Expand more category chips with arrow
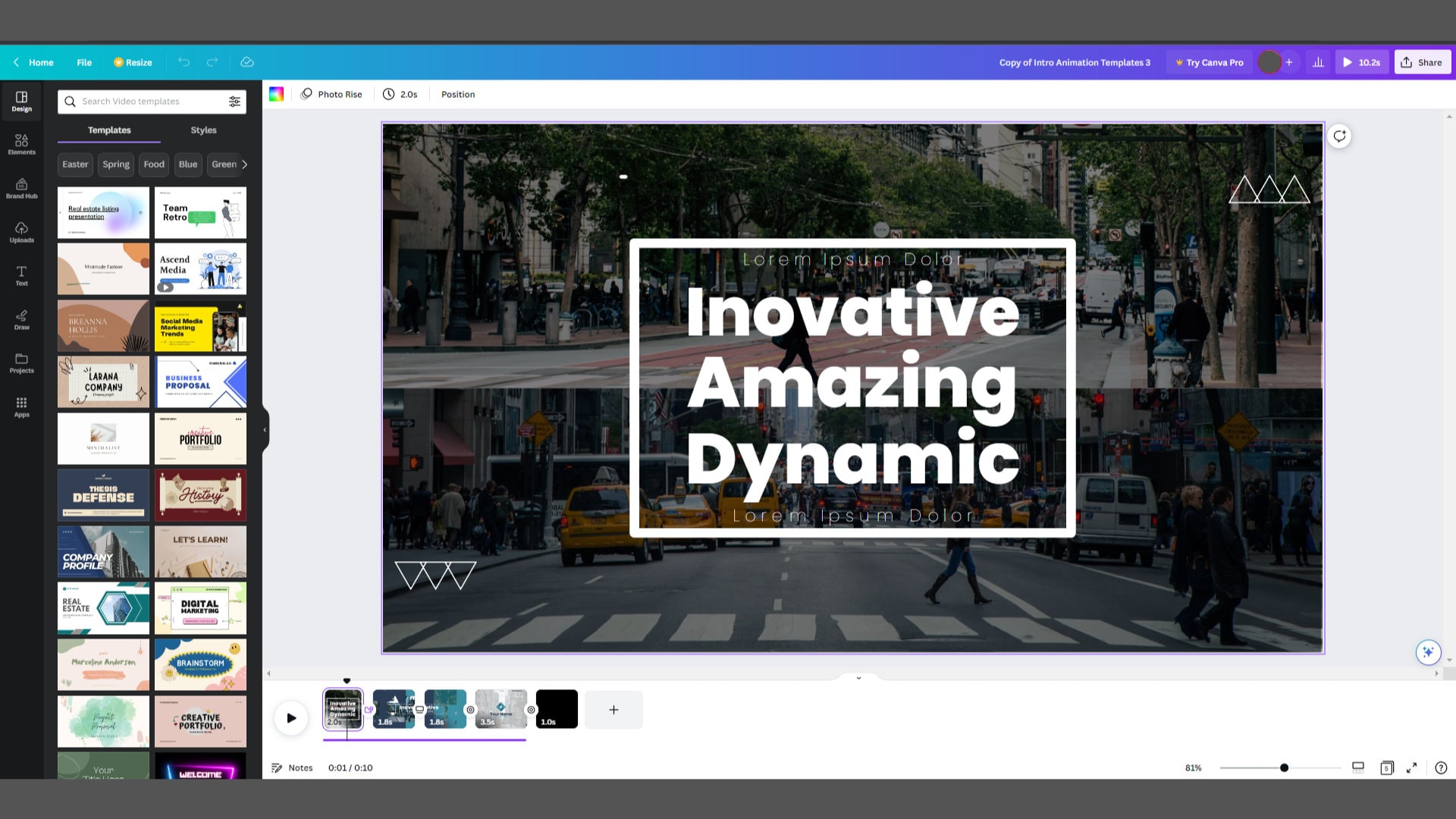This screenshot has height=819, width=1456. (244, 164)
